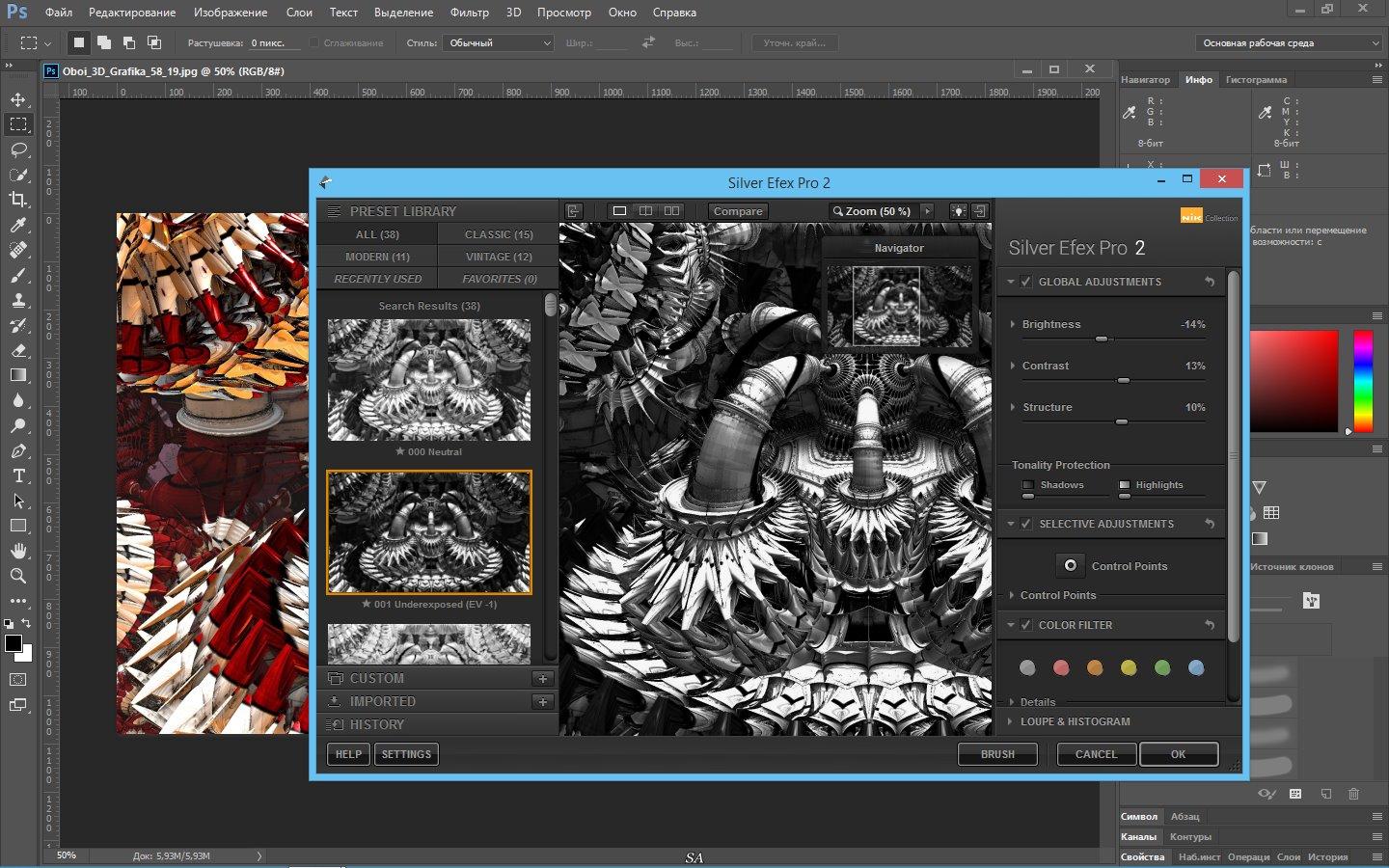Select the red color filter
1389x868 pixels.
(1061, 667)
